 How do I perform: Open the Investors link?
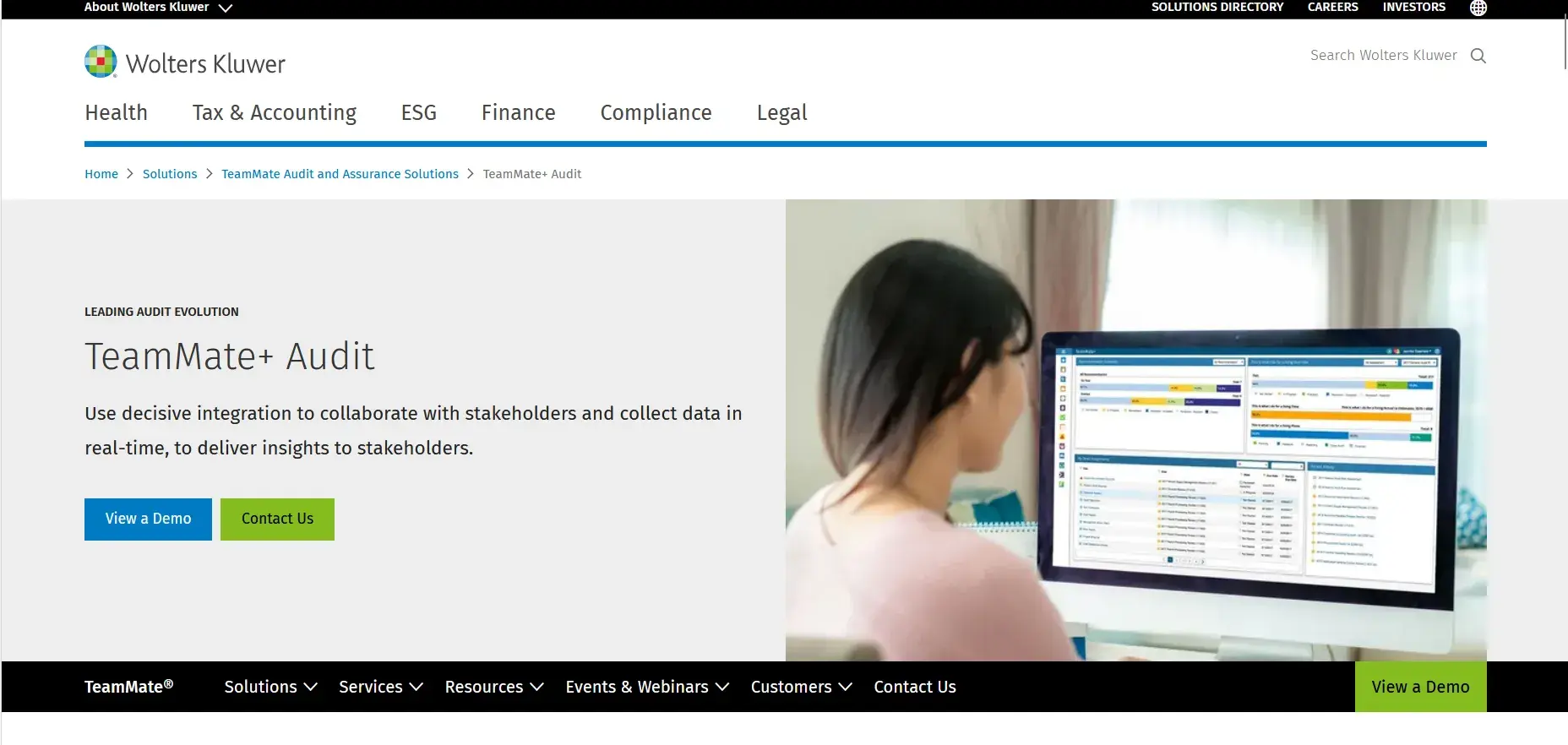(x=1414, y=7)
